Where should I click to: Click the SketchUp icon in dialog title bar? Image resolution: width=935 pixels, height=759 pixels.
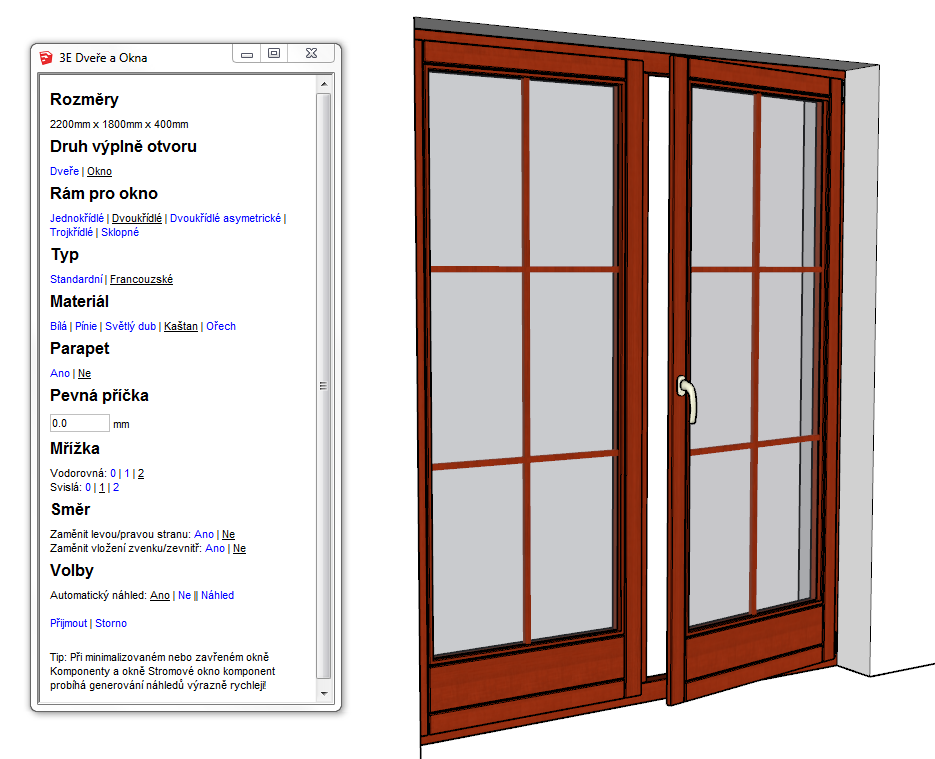coord(46,57)
